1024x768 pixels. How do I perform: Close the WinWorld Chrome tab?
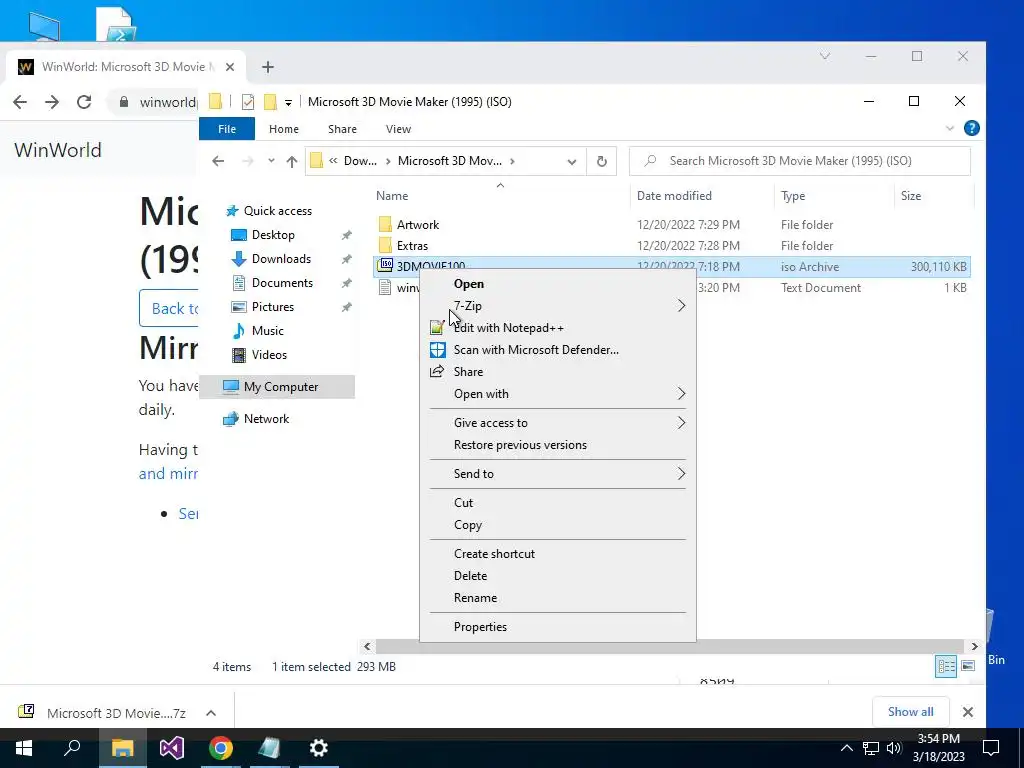[x=230, y=67]
